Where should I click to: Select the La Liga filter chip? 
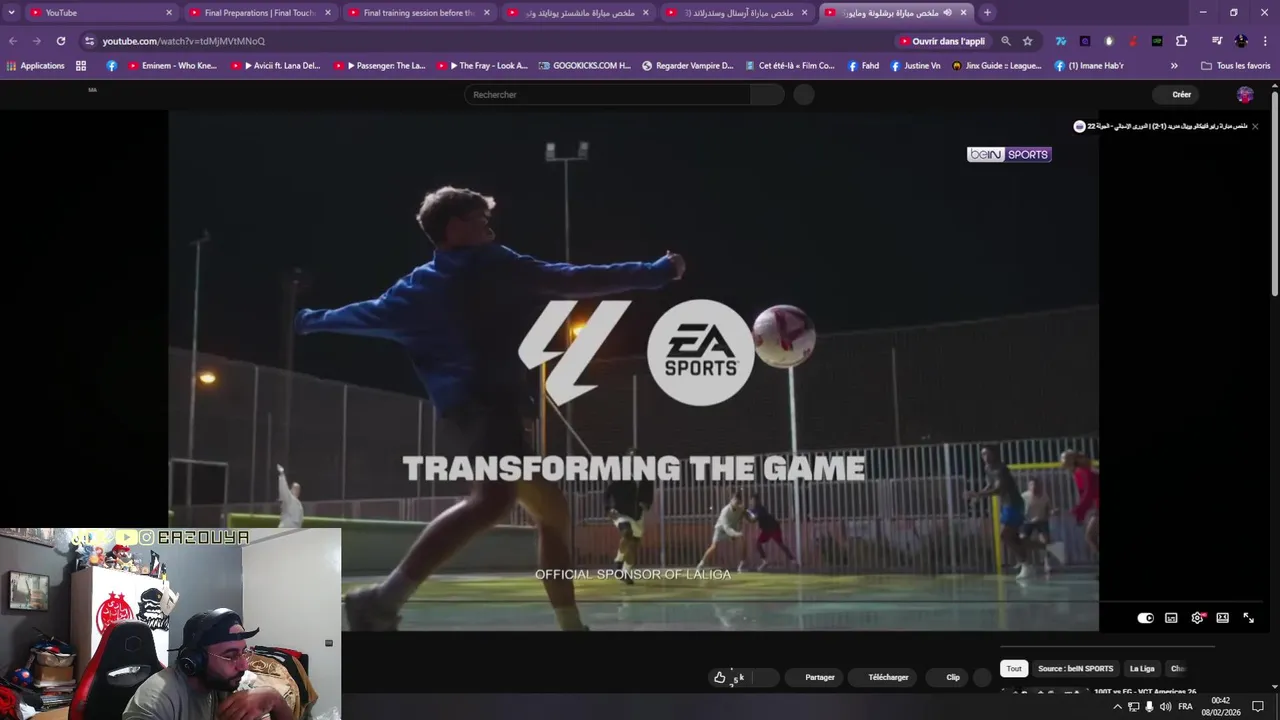point(1142,669)
